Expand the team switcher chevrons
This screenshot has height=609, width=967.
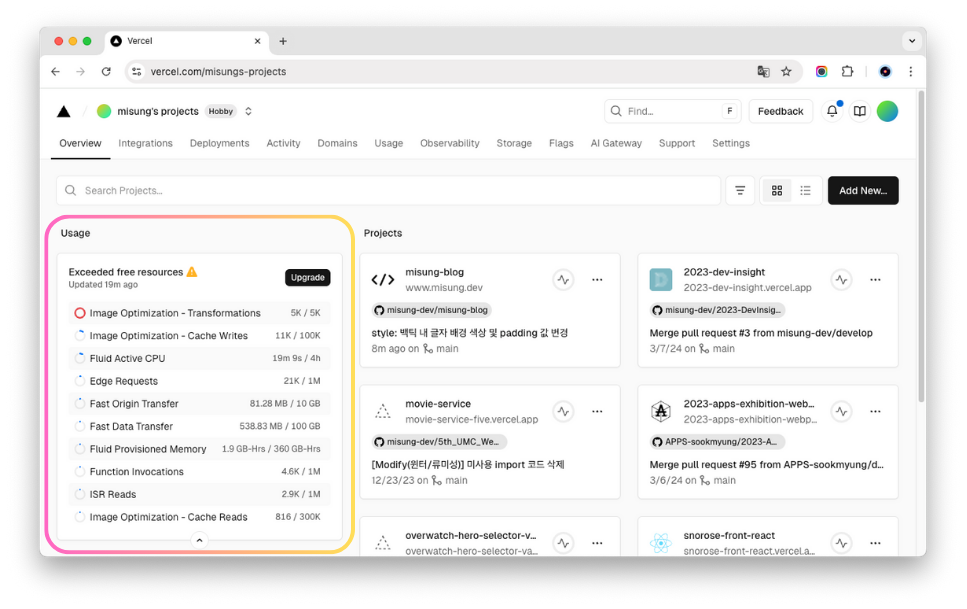click(x=249, y=111)
